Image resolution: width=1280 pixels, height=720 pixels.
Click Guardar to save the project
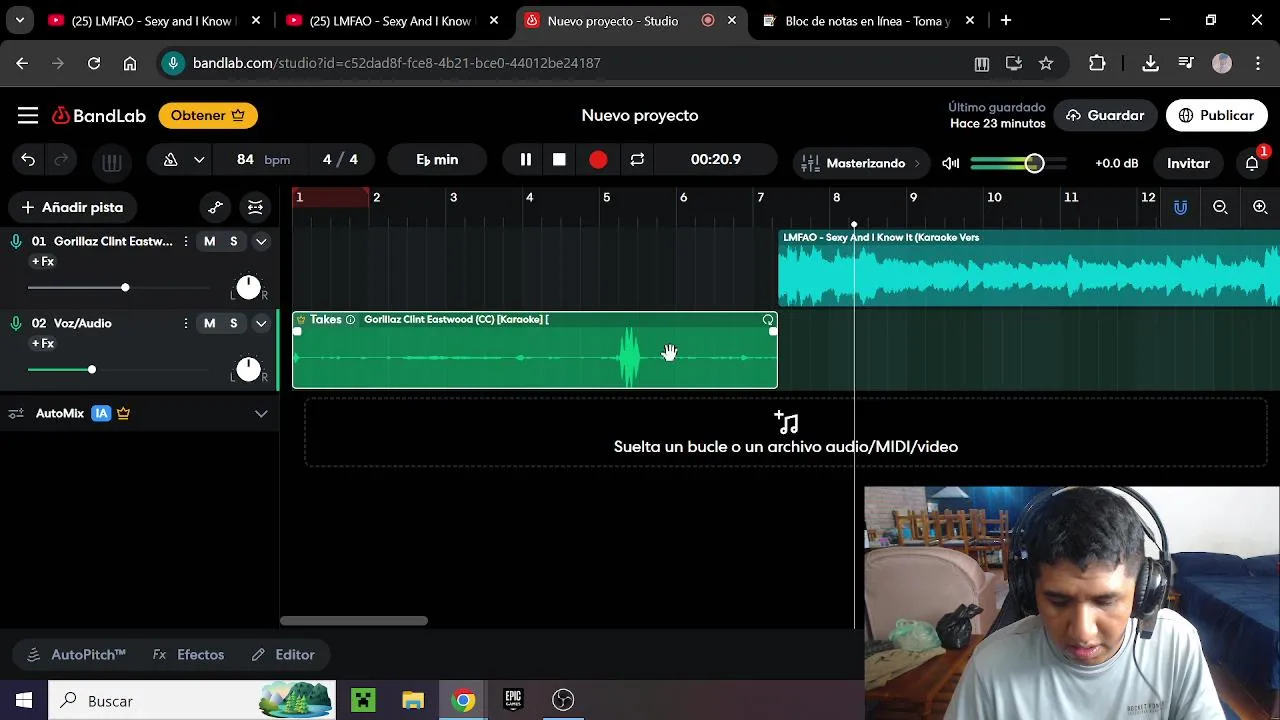[1105, 116]
